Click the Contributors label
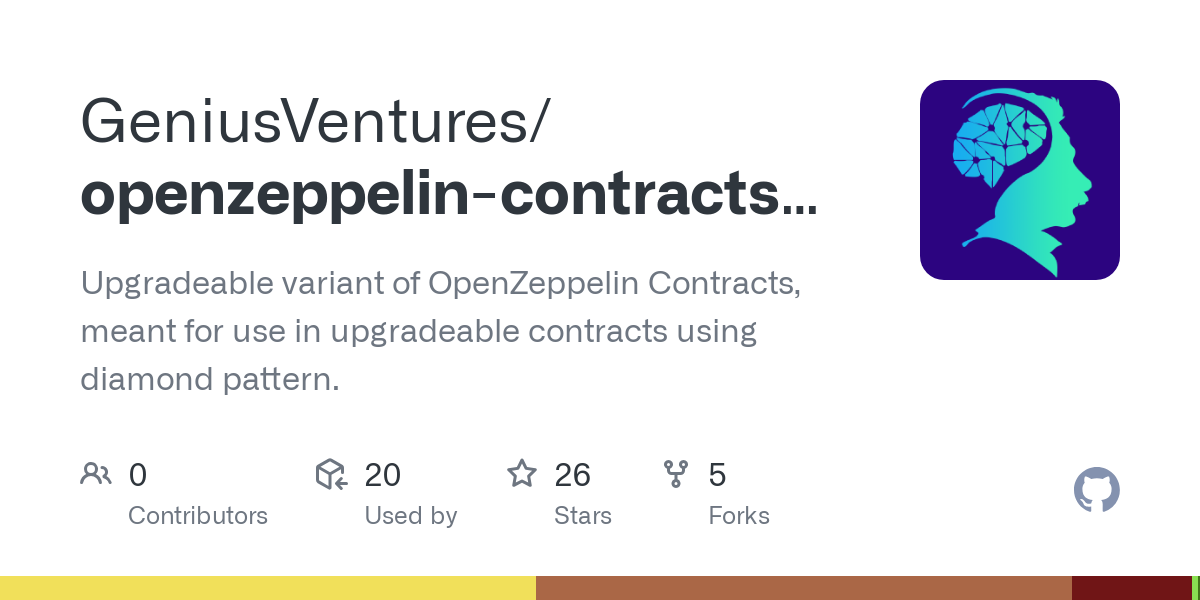The width and height of the screenshot is (1200, 600). click(198, 516)
